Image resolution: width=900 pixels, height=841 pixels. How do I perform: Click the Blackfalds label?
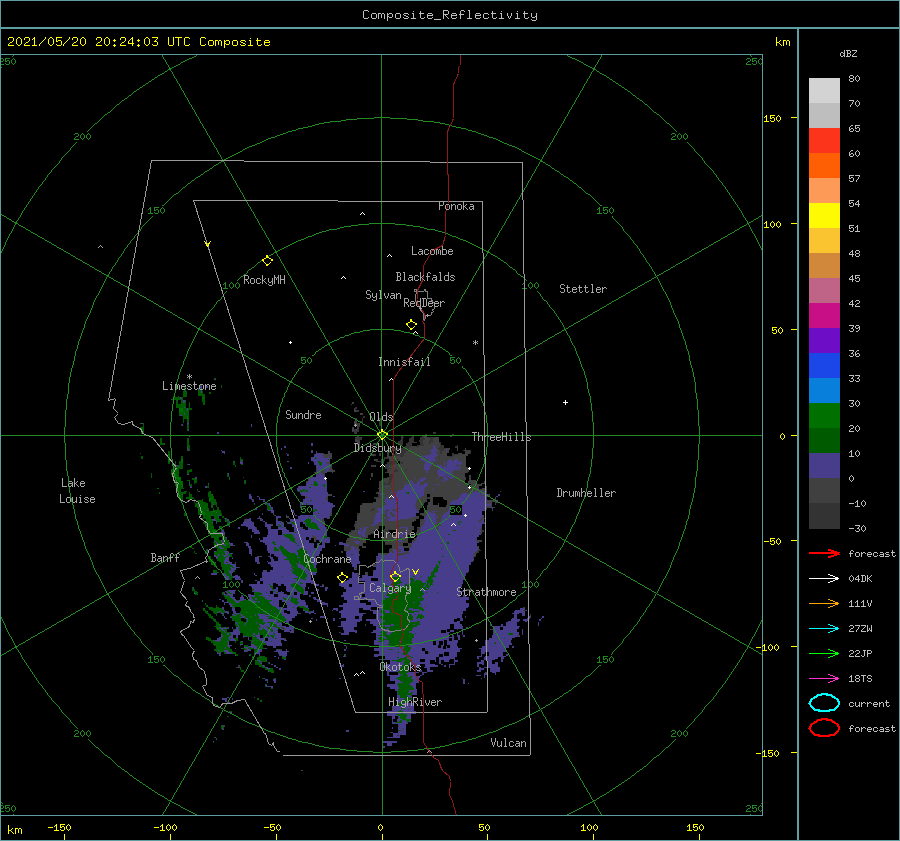(425, 277)
